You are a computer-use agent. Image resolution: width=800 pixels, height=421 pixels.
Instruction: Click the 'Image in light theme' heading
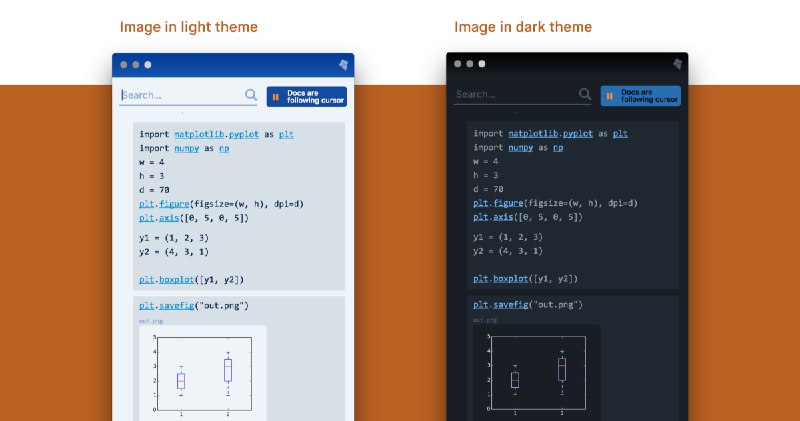pos(189,27)
